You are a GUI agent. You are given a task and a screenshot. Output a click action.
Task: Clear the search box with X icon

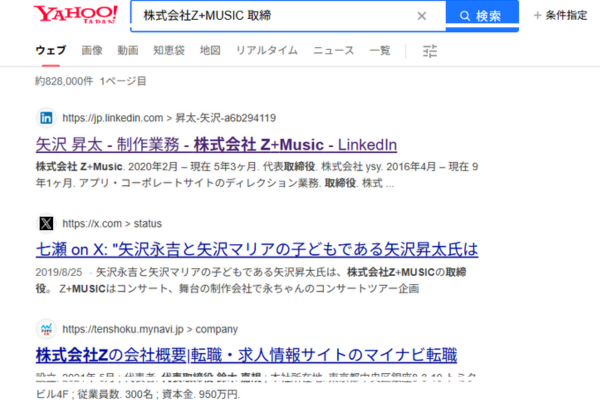click(422, 16)
